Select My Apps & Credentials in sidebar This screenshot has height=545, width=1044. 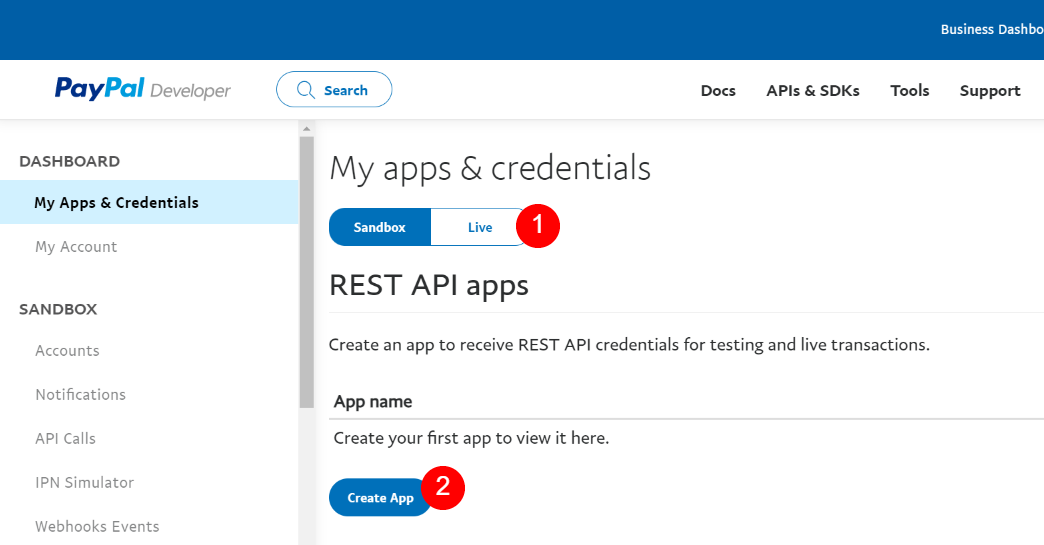tap(149, 202)
